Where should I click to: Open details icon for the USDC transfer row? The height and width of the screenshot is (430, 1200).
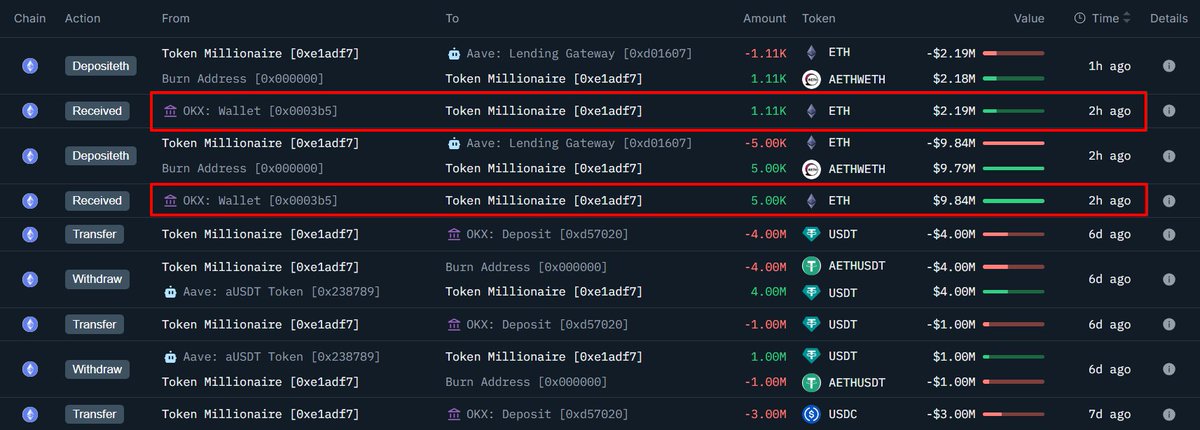pos(1168,414)
